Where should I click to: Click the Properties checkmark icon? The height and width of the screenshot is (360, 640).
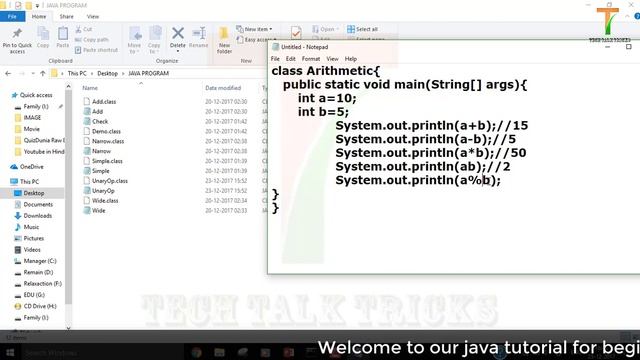pyautogui.click(x=296, y=32)
